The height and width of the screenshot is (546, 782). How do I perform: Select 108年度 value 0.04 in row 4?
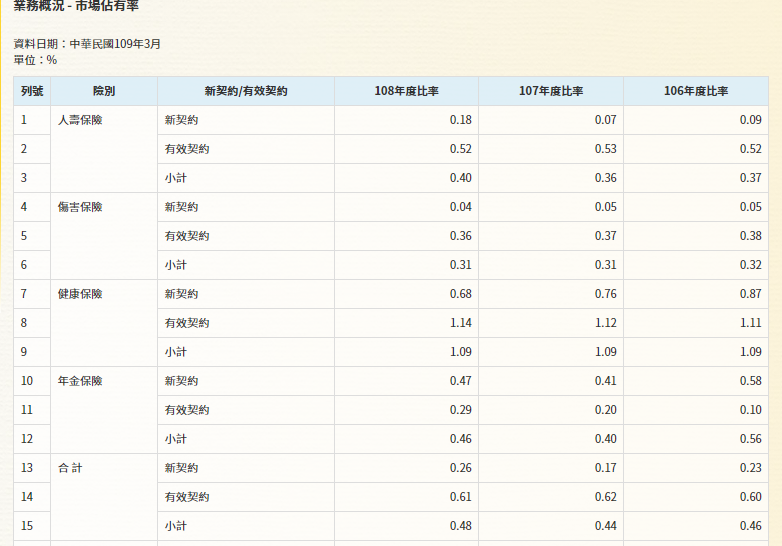coord(460,207)
